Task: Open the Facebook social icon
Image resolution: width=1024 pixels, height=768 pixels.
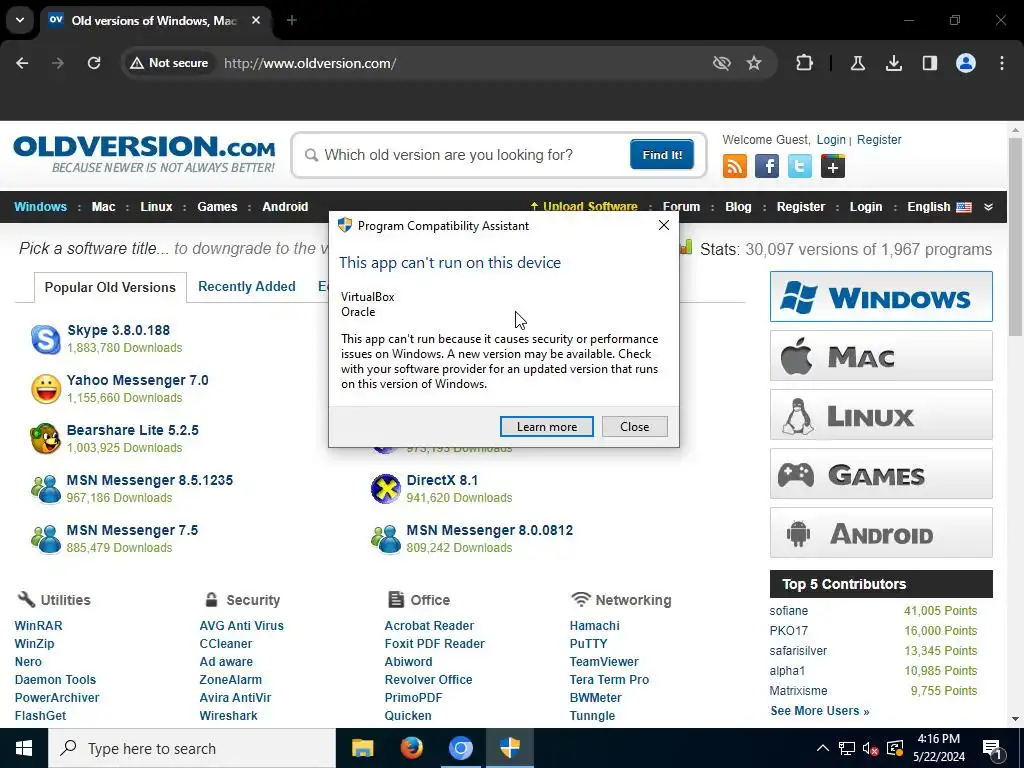Action: [x=767, y=166]
